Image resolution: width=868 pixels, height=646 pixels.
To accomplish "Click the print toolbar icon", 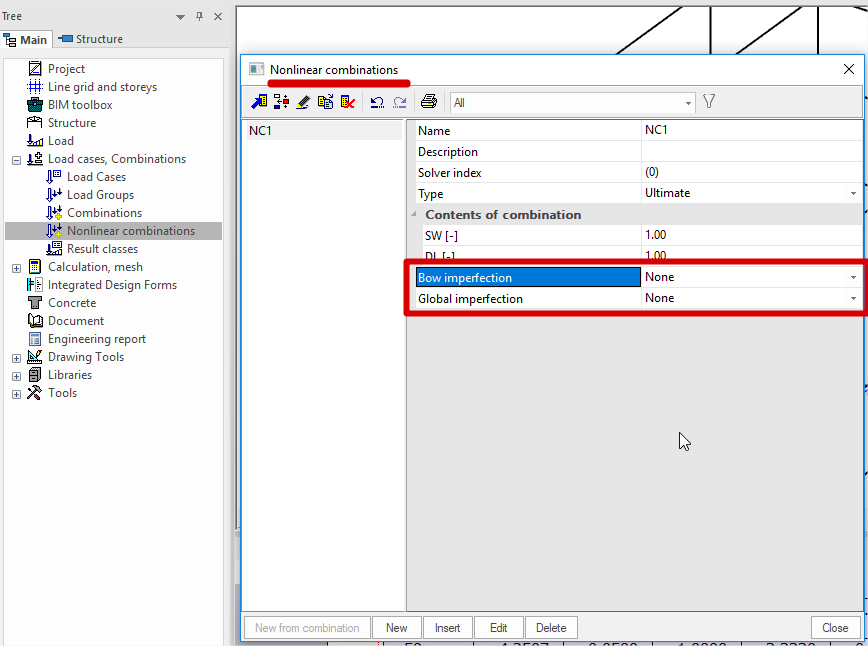I will (429, 102).
